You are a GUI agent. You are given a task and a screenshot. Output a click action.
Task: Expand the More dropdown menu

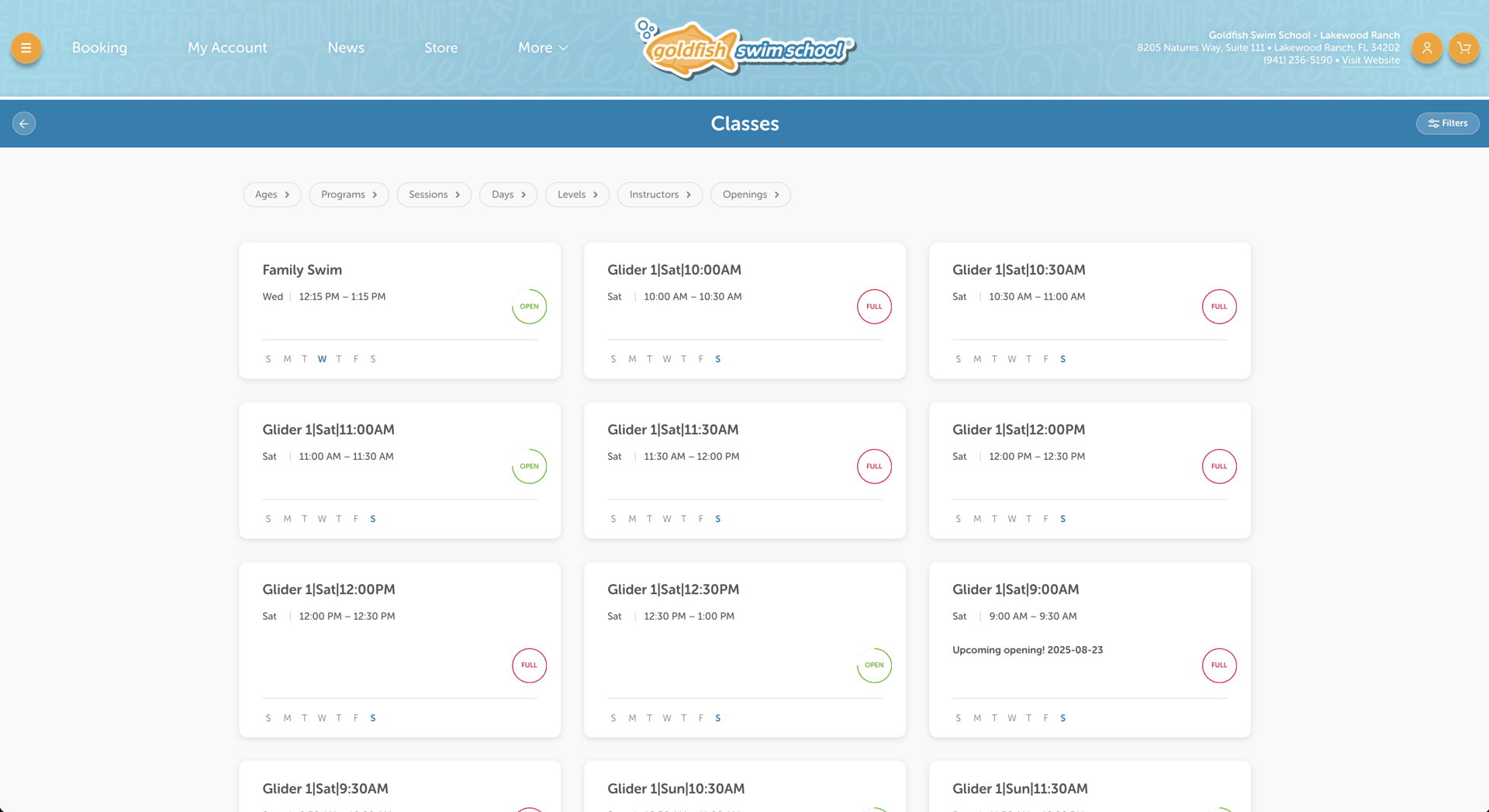coord(543,47)
